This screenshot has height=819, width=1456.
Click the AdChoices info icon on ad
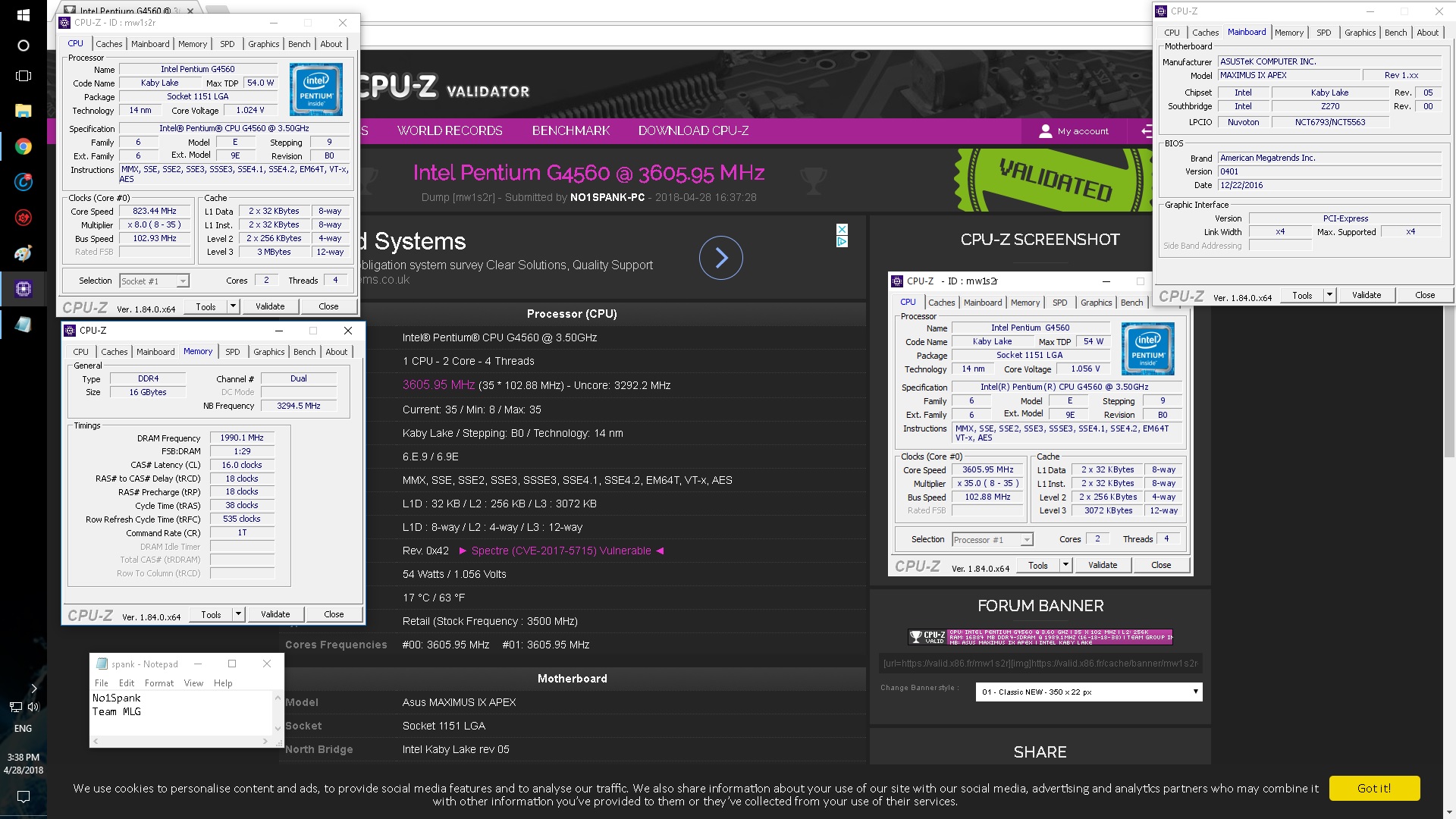pos(842,242)
